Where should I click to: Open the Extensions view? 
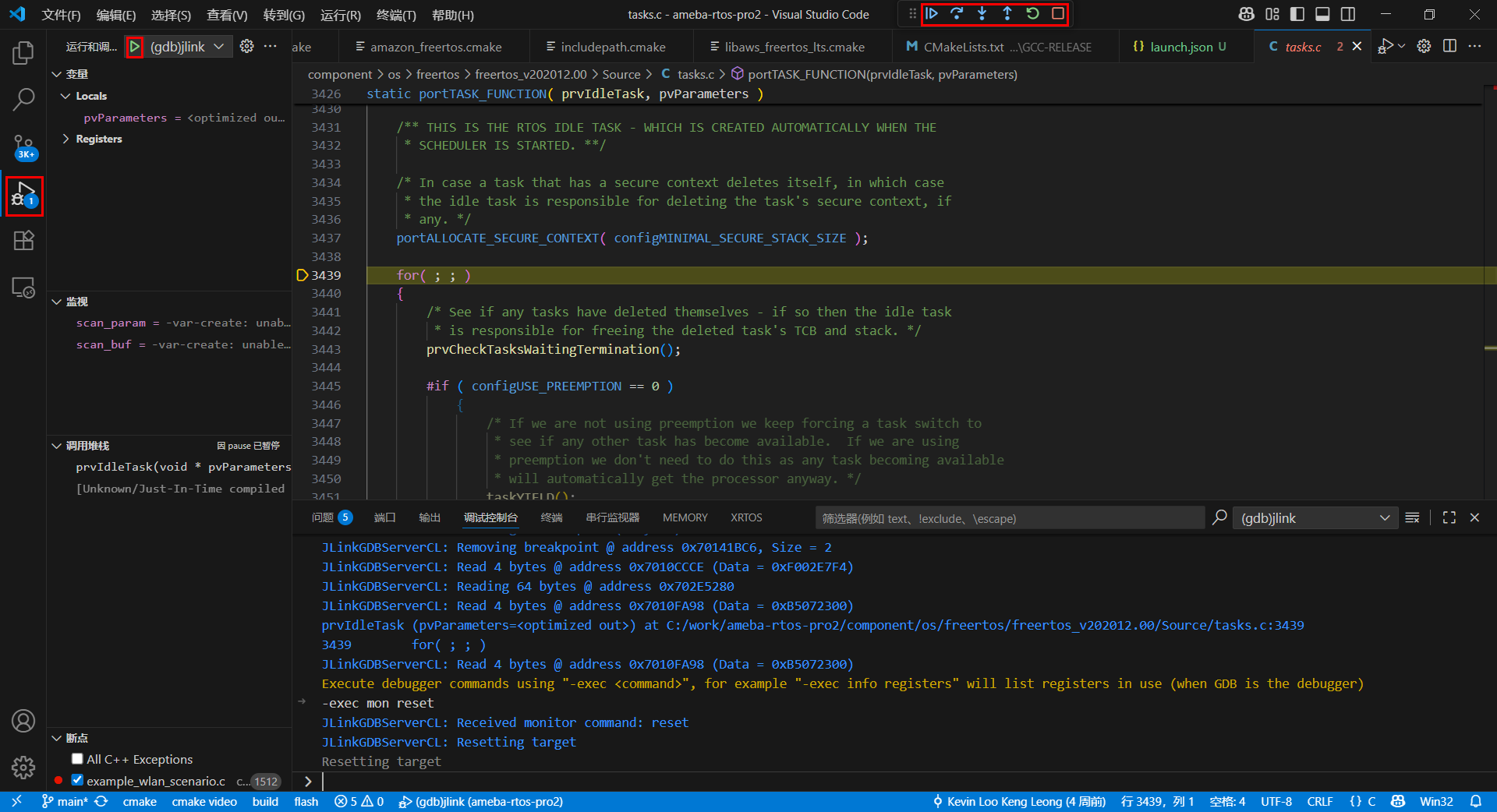pos(23,241)
